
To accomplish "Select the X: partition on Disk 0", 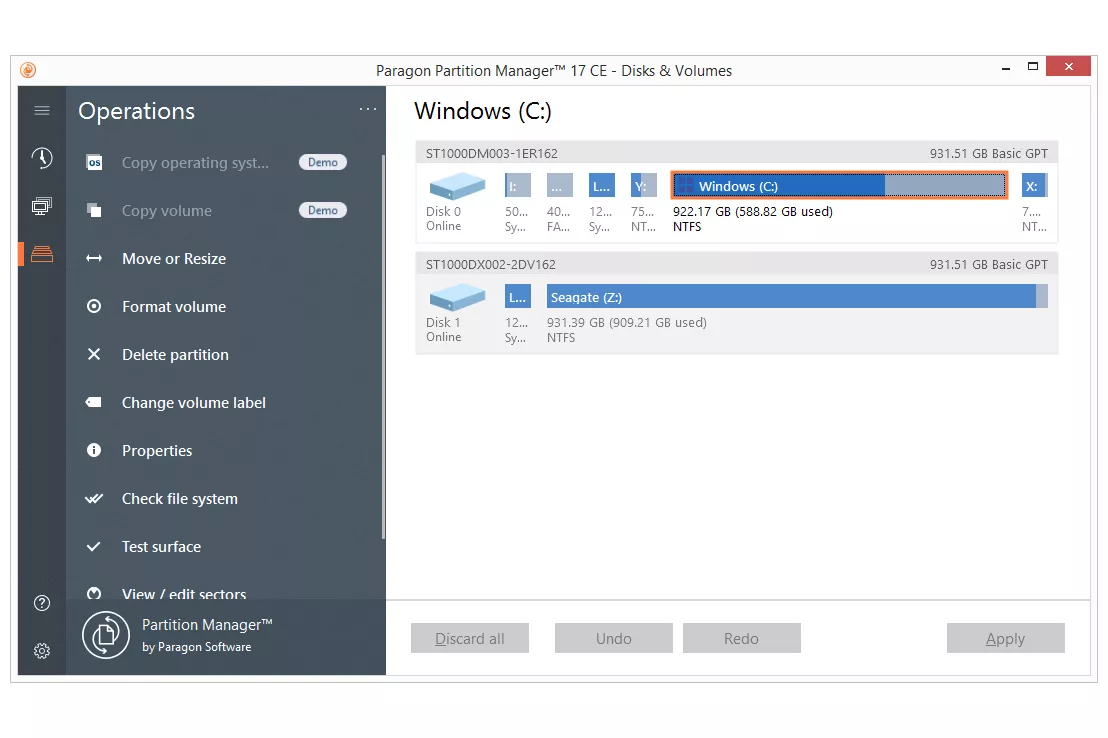I will click(x=1035, y=186).
